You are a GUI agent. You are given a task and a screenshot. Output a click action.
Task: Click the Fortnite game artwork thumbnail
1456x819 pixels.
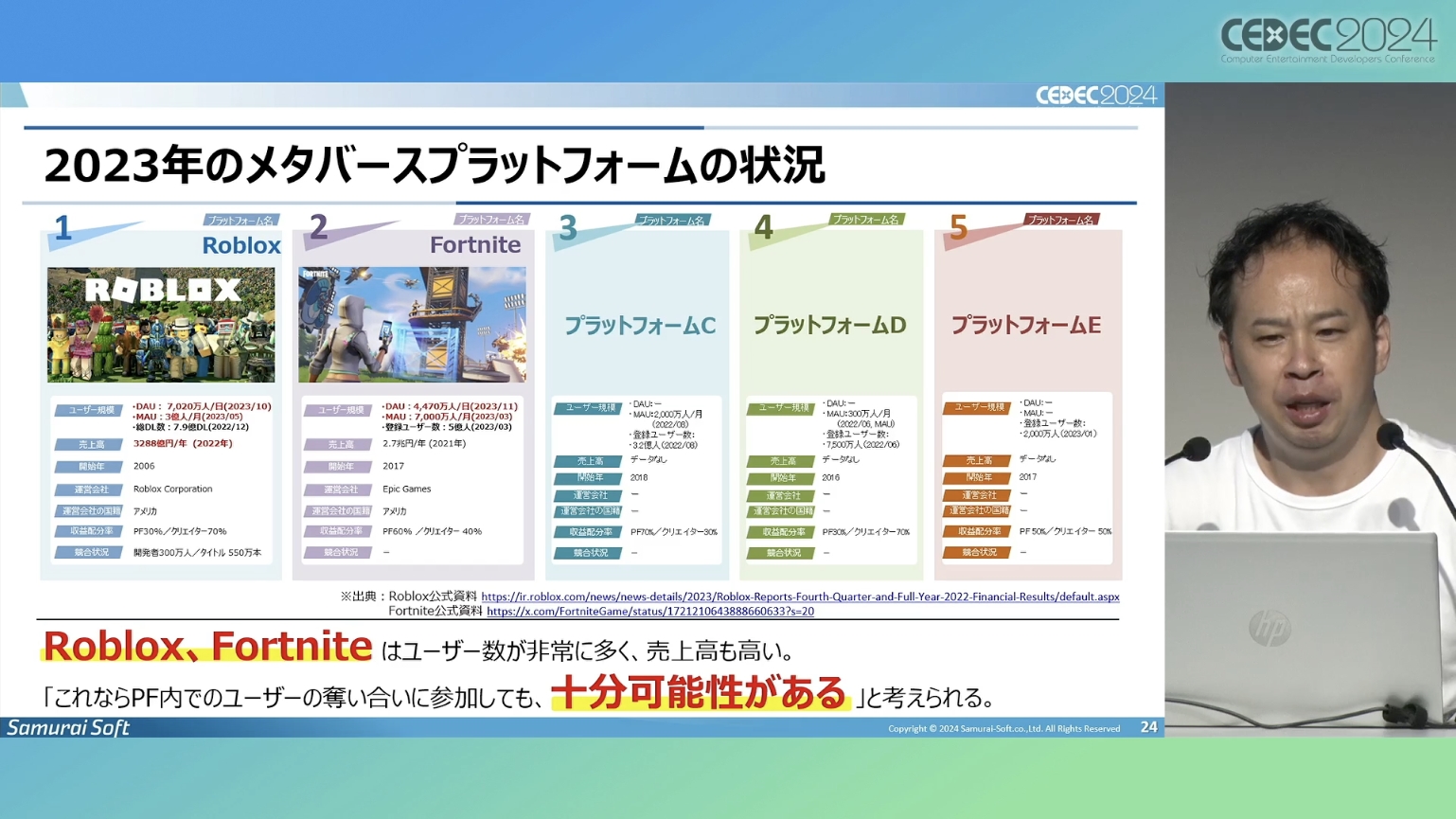pos(412,325)
